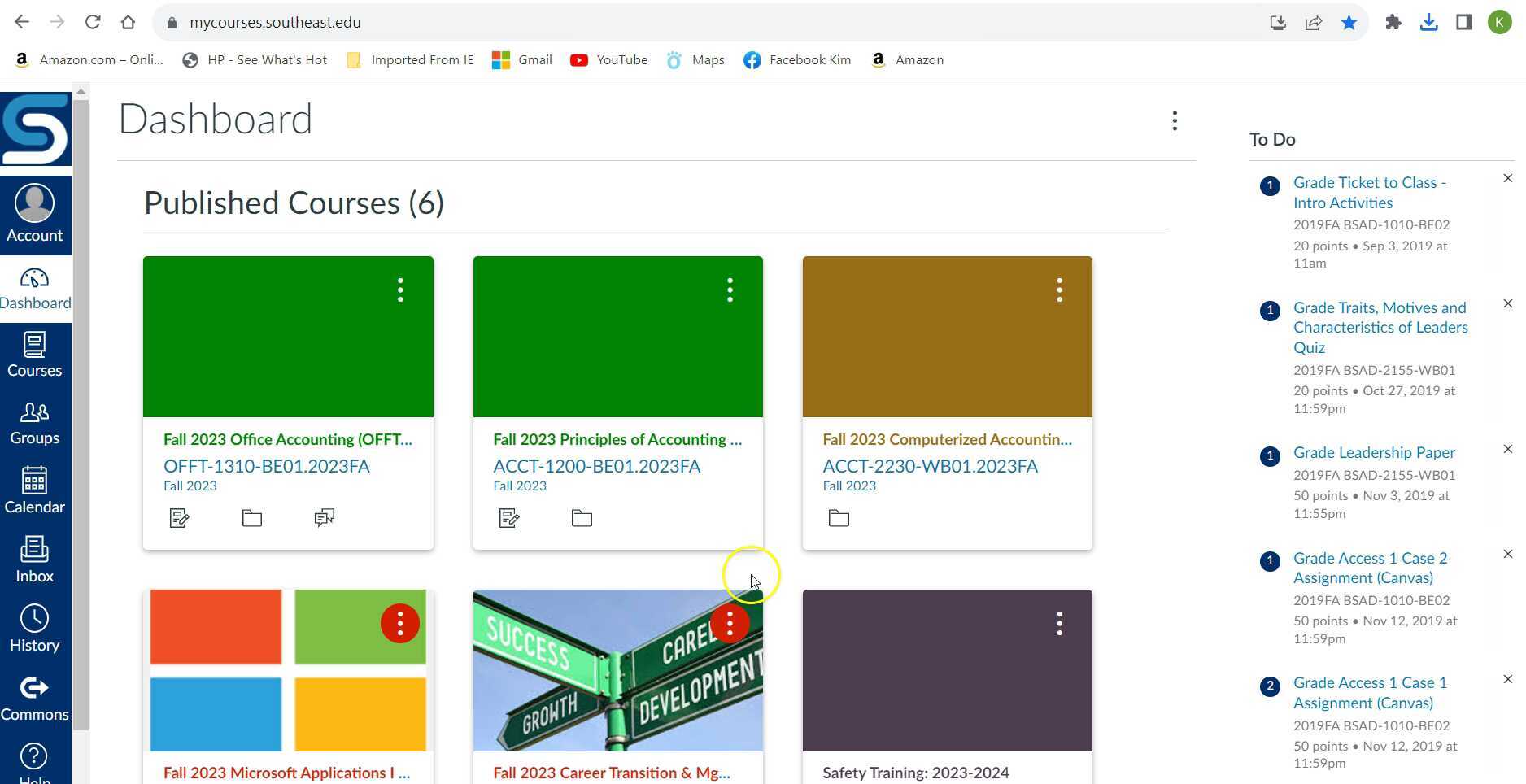Open options menu on Computerized Accounting card
This screenshot has width=1526, height=784.
click(x=1059, y=290)
